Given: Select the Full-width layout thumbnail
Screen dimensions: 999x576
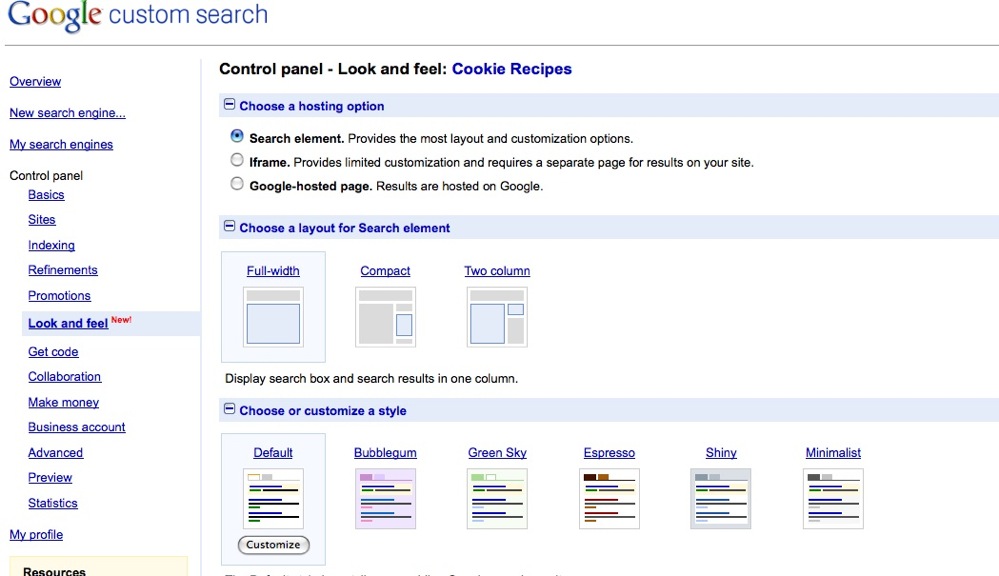Looking at the screenshot, I should coord(273,317).
